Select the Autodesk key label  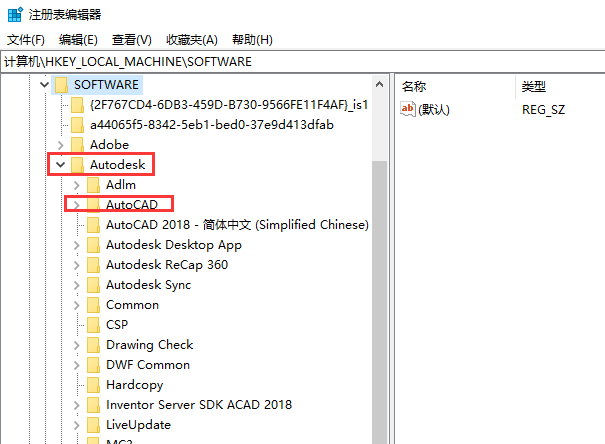click(x=118, y=165)
